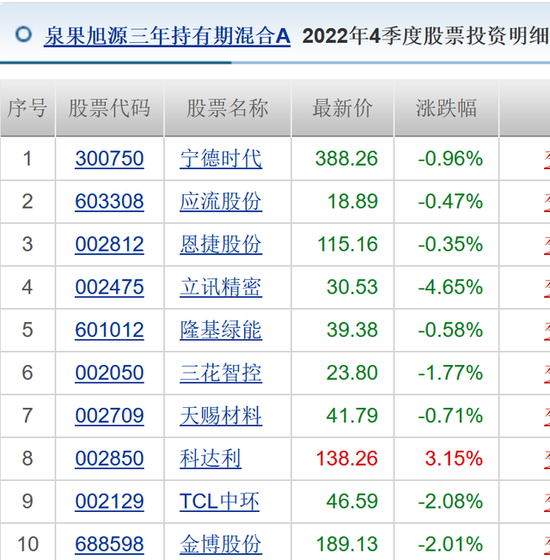Screen dimensions: 550x560
Task: Open stock code 002050
Action: click(109, 373)
